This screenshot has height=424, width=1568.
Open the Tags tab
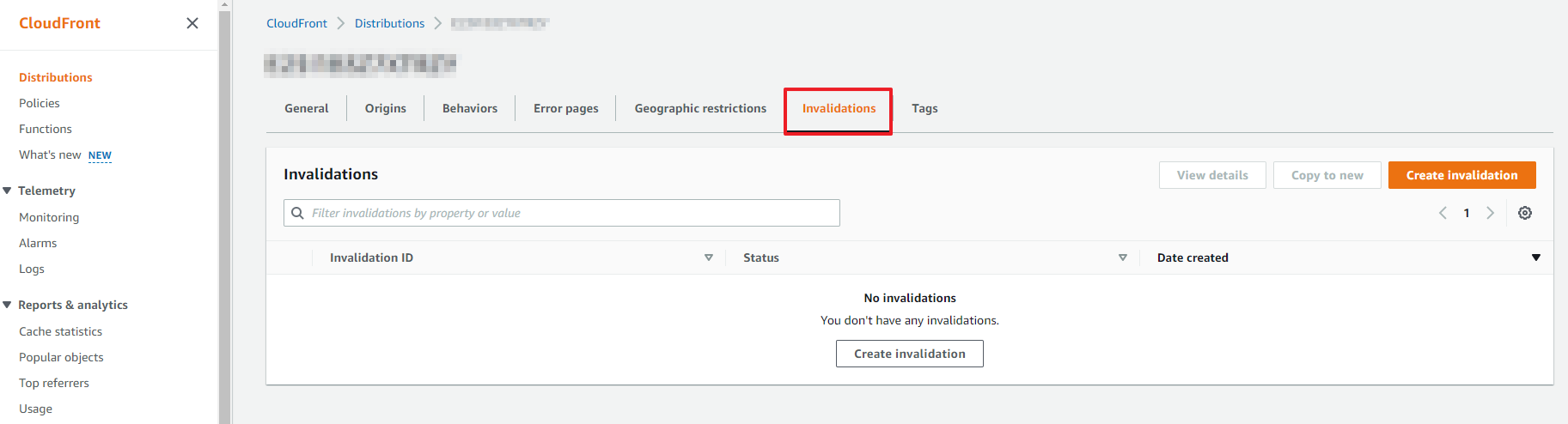click(924, 108)
